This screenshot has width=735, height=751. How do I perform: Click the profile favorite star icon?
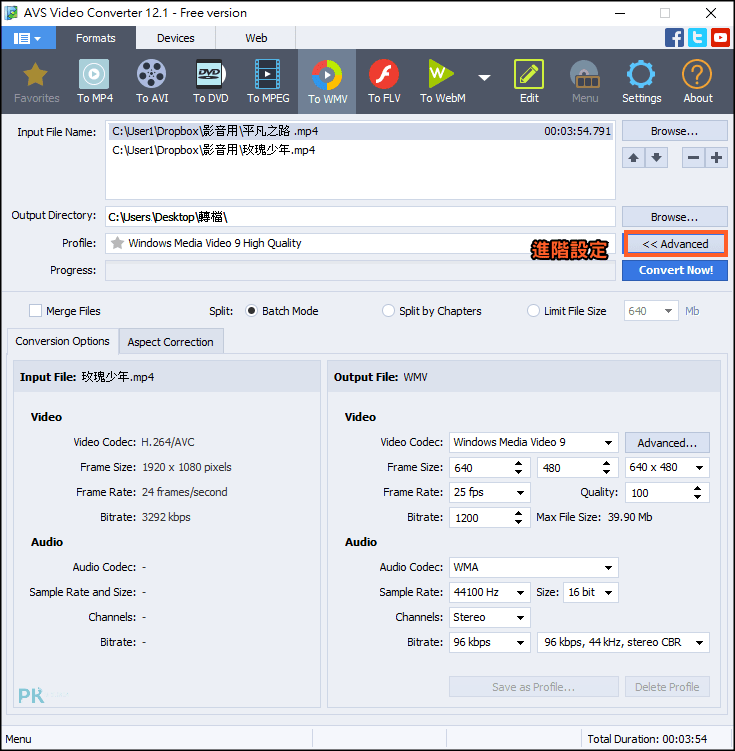coord(117,243)
